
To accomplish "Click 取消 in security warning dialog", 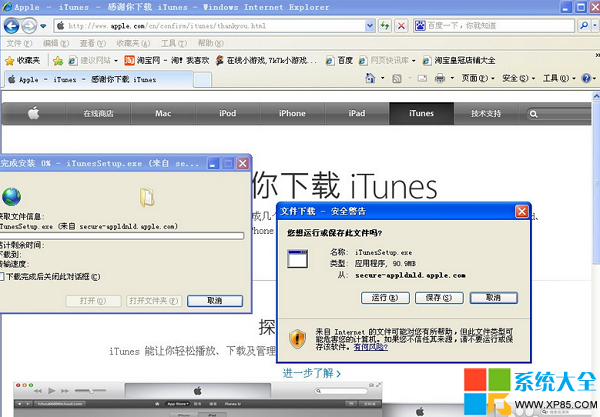I will 494,298.
